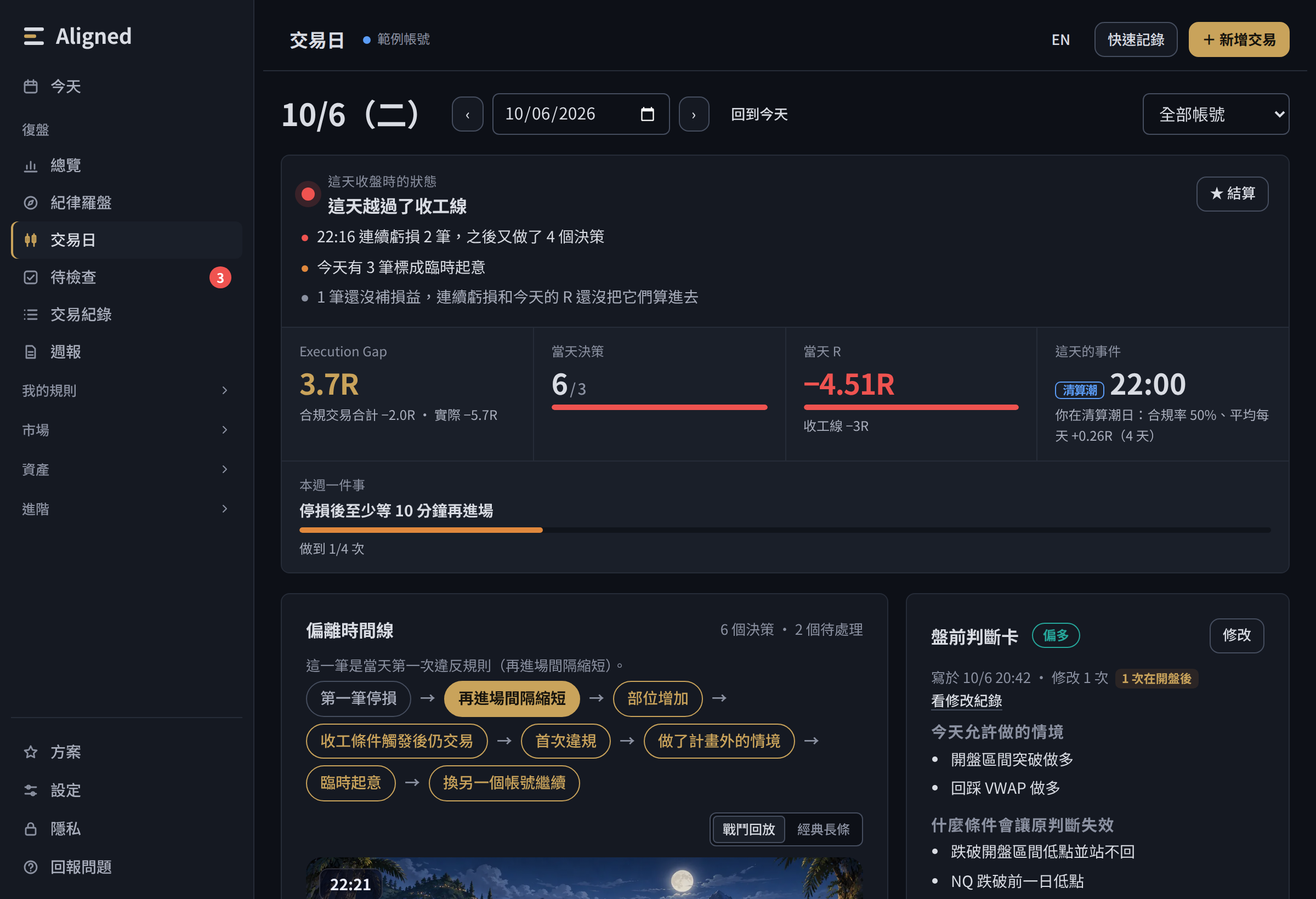
Task: Open the 設定 sliders sidebar item
Action: coord(127,790)
